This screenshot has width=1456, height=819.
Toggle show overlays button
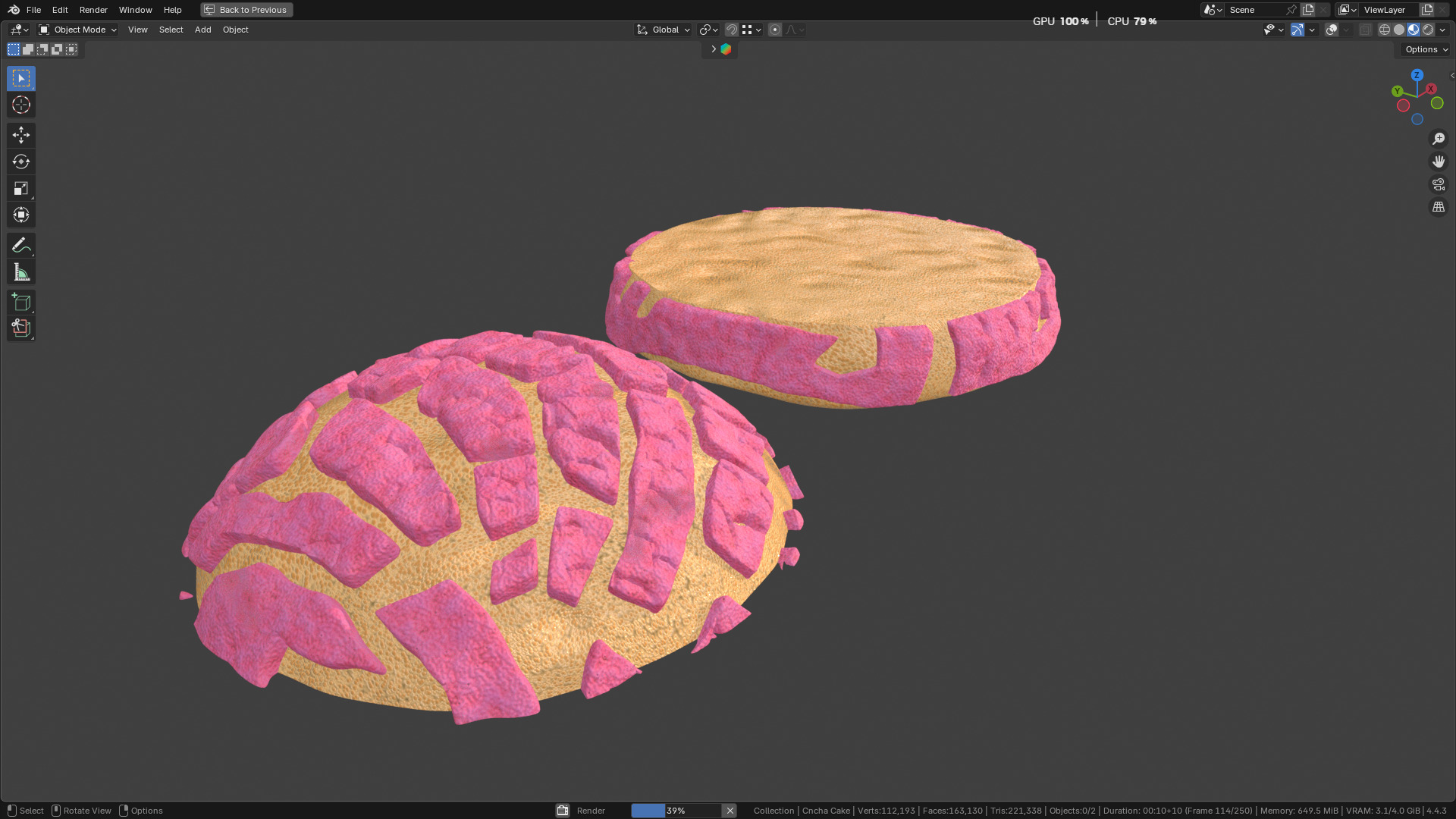[x=1332, y=30]
